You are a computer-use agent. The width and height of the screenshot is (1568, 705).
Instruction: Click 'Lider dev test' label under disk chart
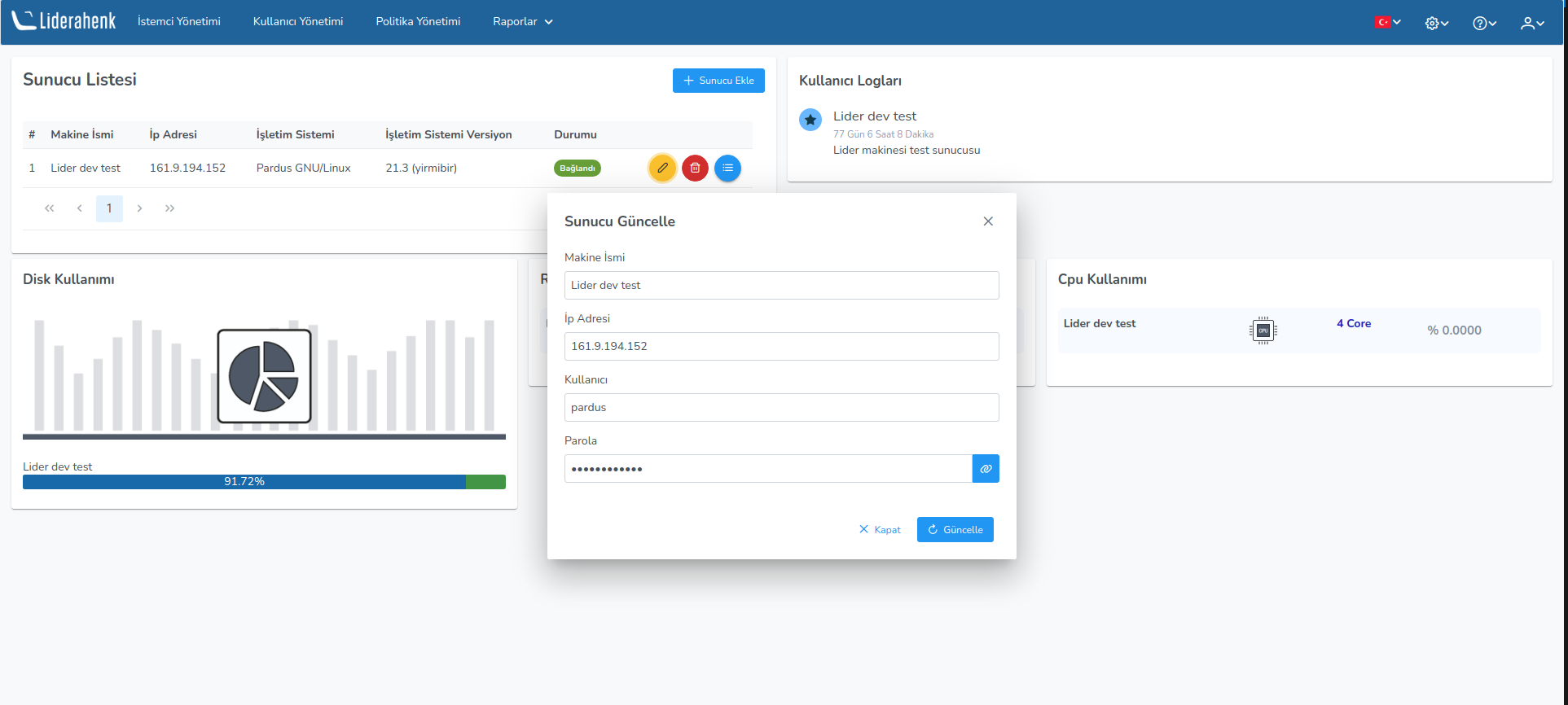[58, 466]
